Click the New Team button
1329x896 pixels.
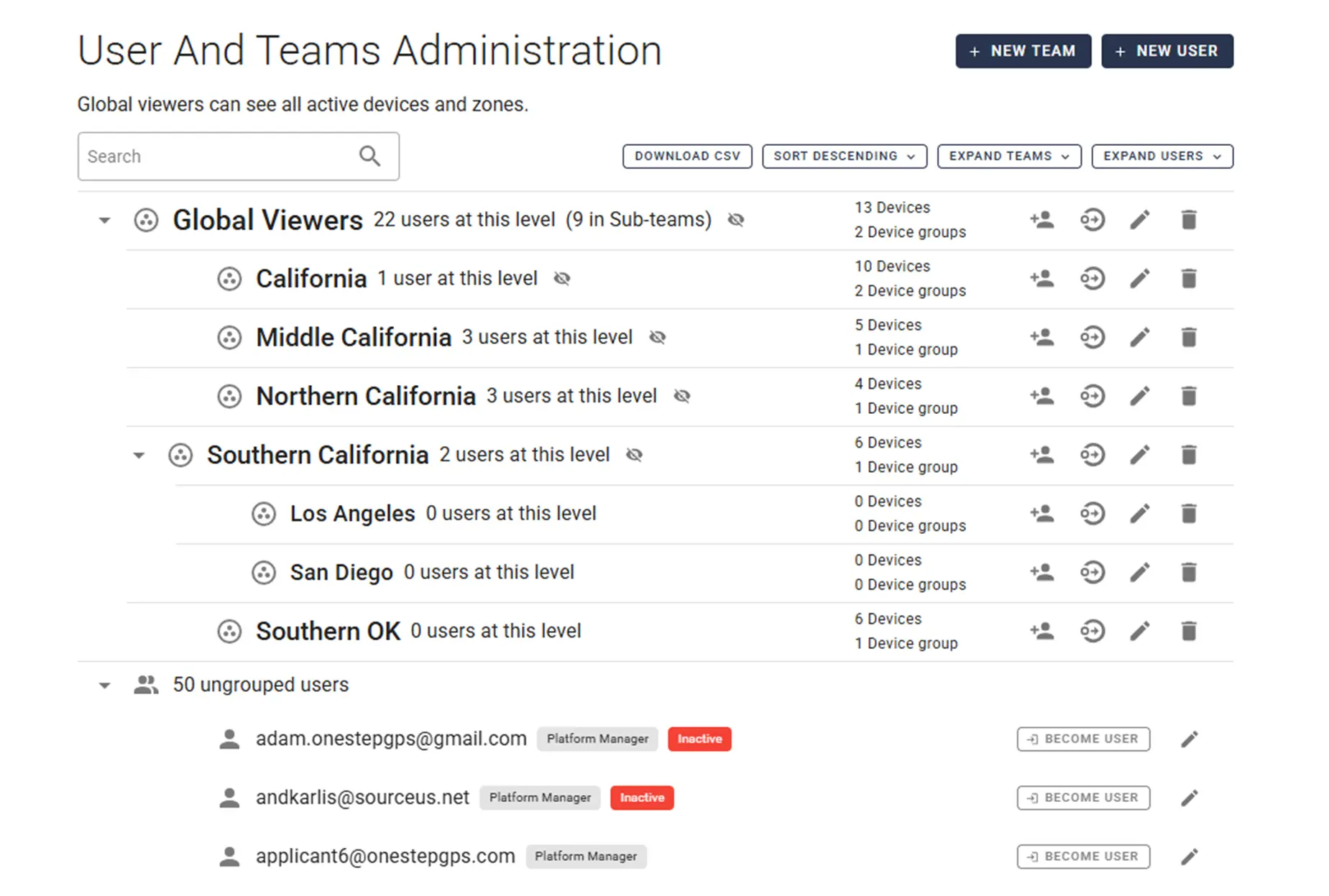1023,51
